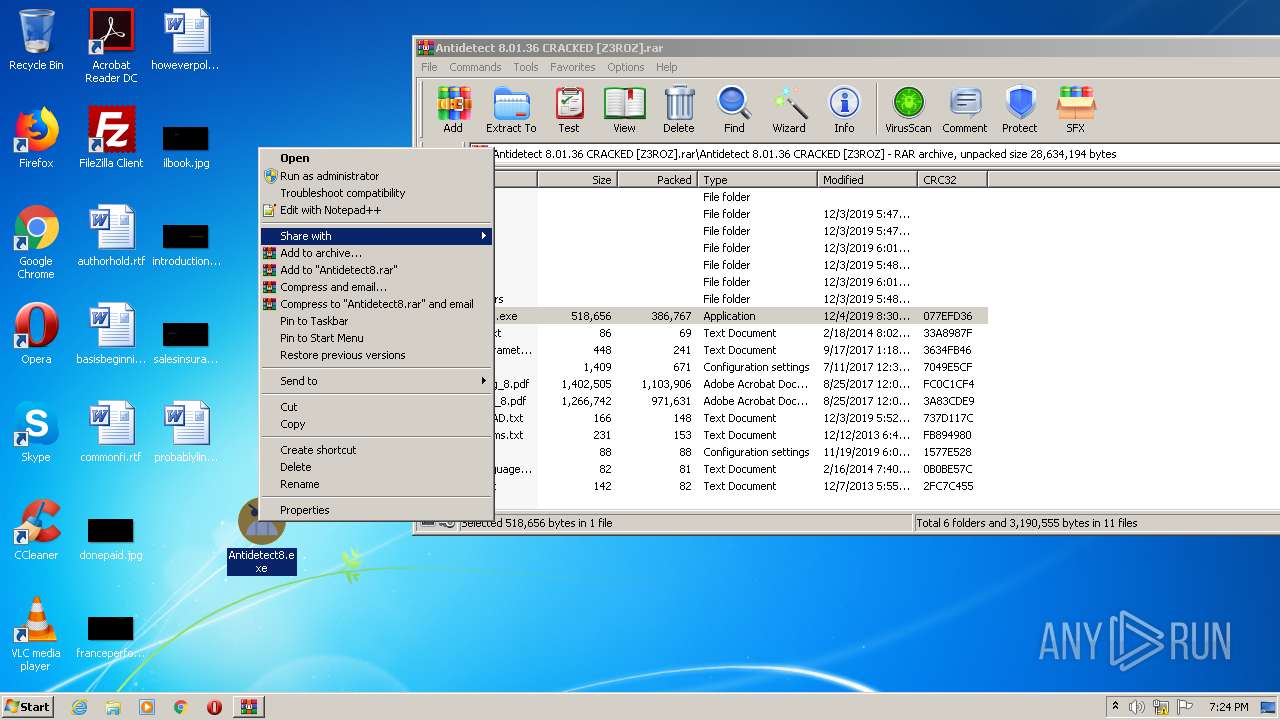Open Windows Explorer from the taskbar
1280x720 pixels.
[113, 707]
